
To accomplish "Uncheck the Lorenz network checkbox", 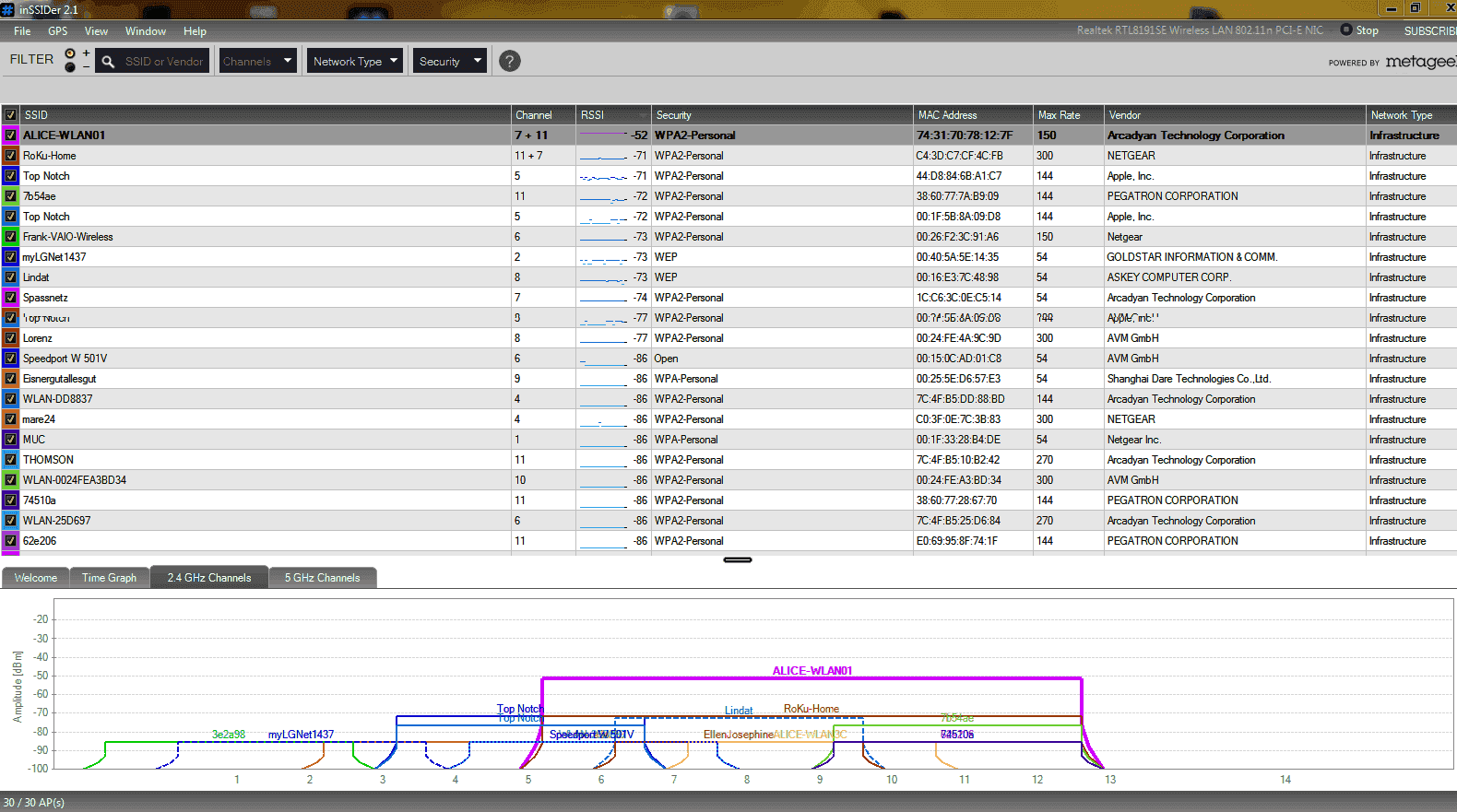I will 11,338.
